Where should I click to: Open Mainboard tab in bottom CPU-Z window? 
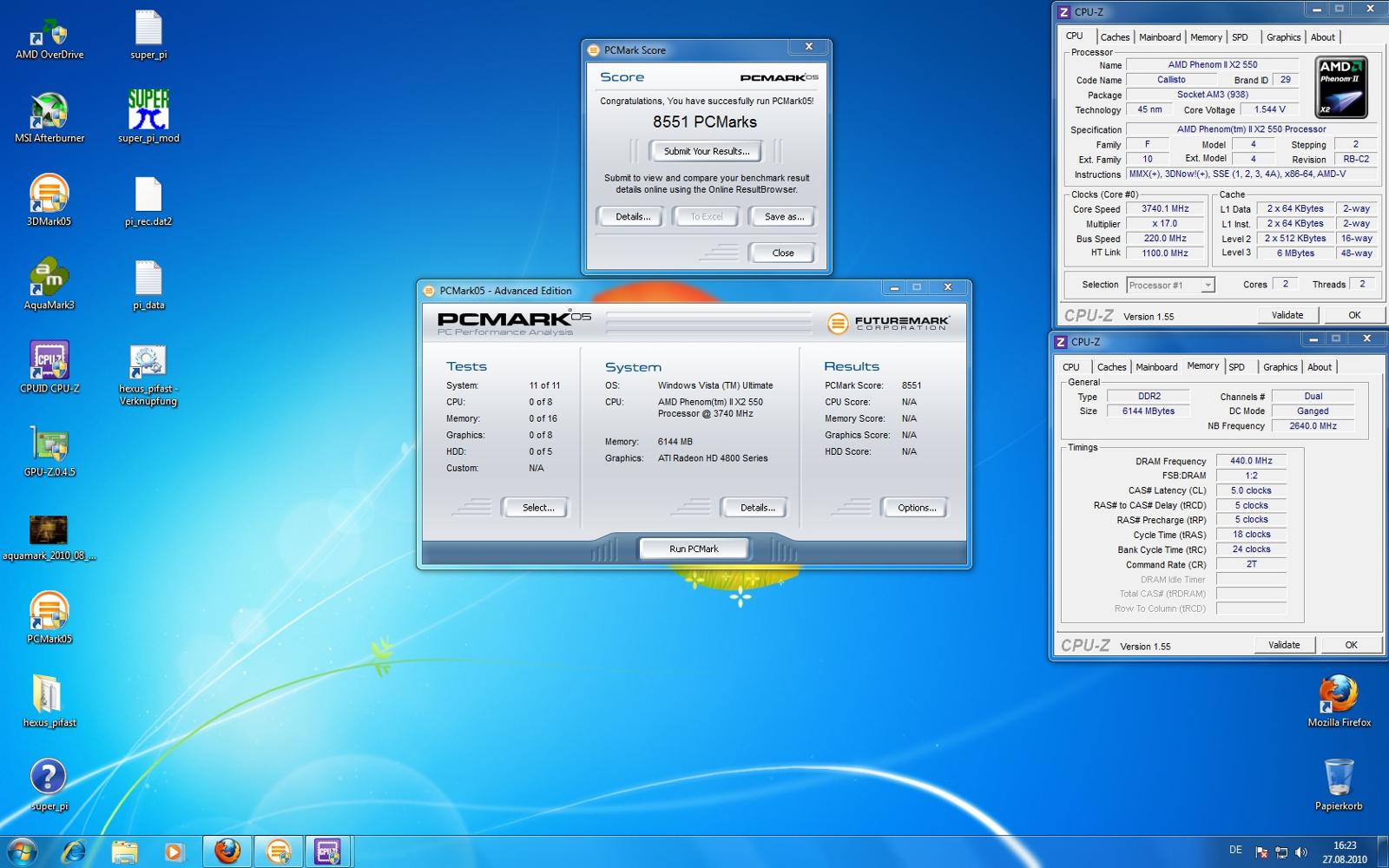pyautogui.click(x=1156, y=367)
